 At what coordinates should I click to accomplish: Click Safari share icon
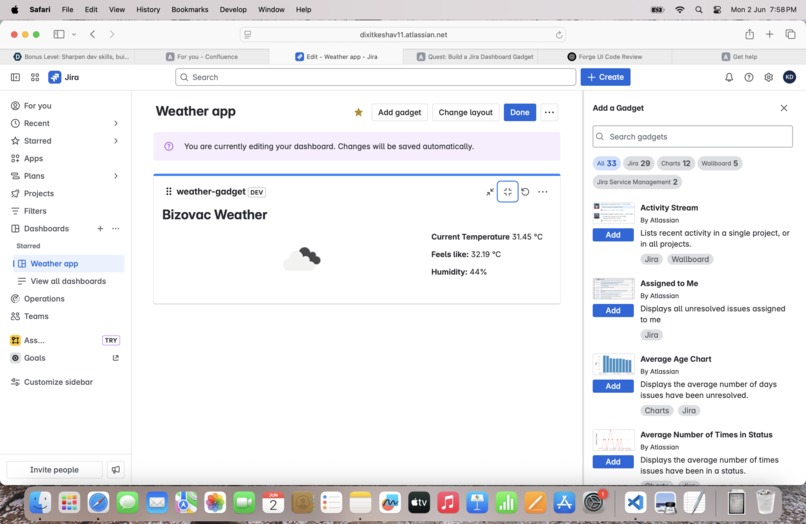point(749,34)
